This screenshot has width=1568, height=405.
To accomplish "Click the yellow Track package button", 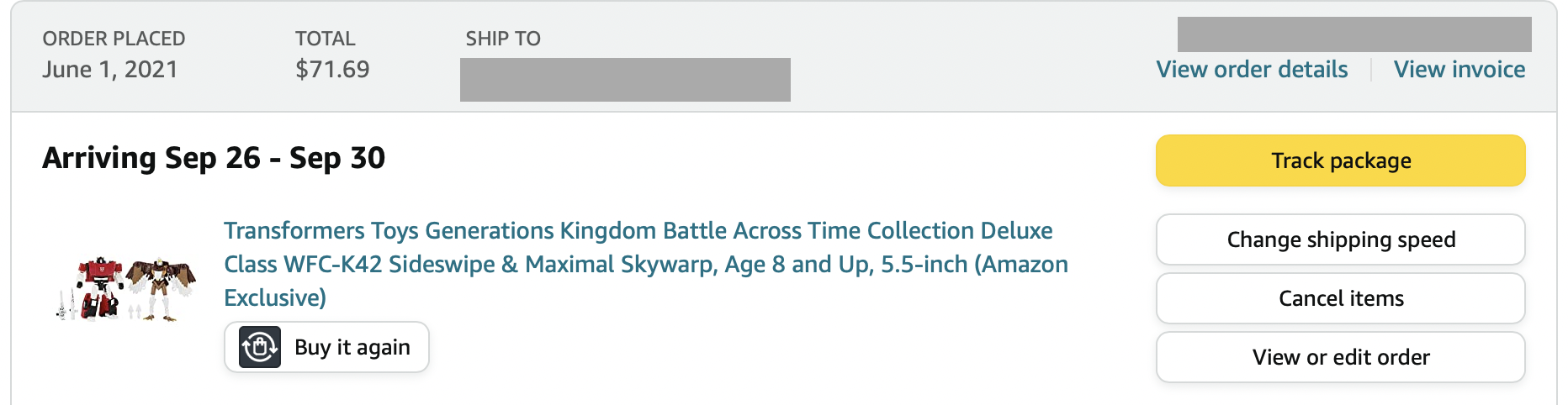I will click(x=1340, y=160).
